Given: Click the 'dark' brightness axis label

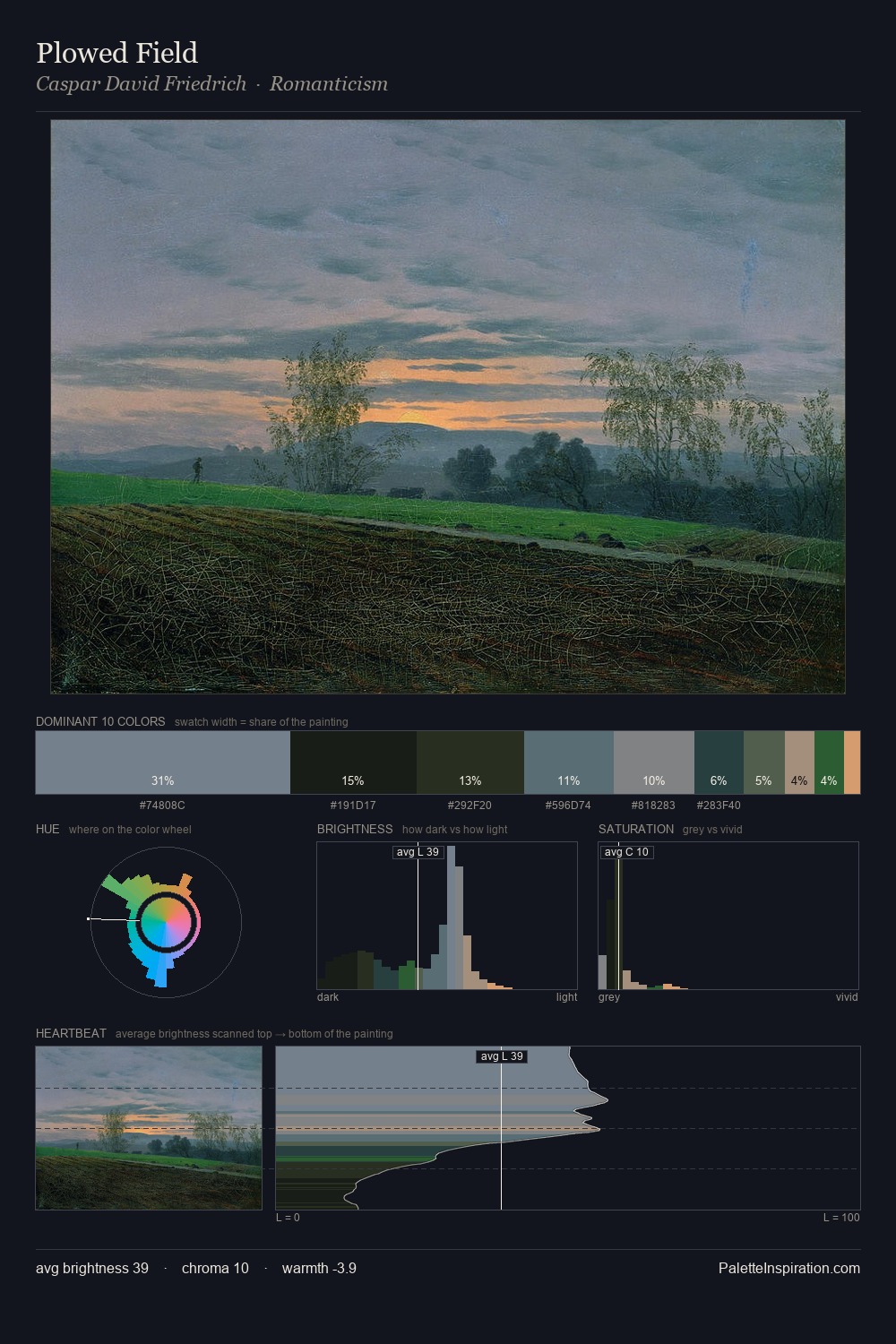Looking at the screenshot, I should tap(328, 997).
